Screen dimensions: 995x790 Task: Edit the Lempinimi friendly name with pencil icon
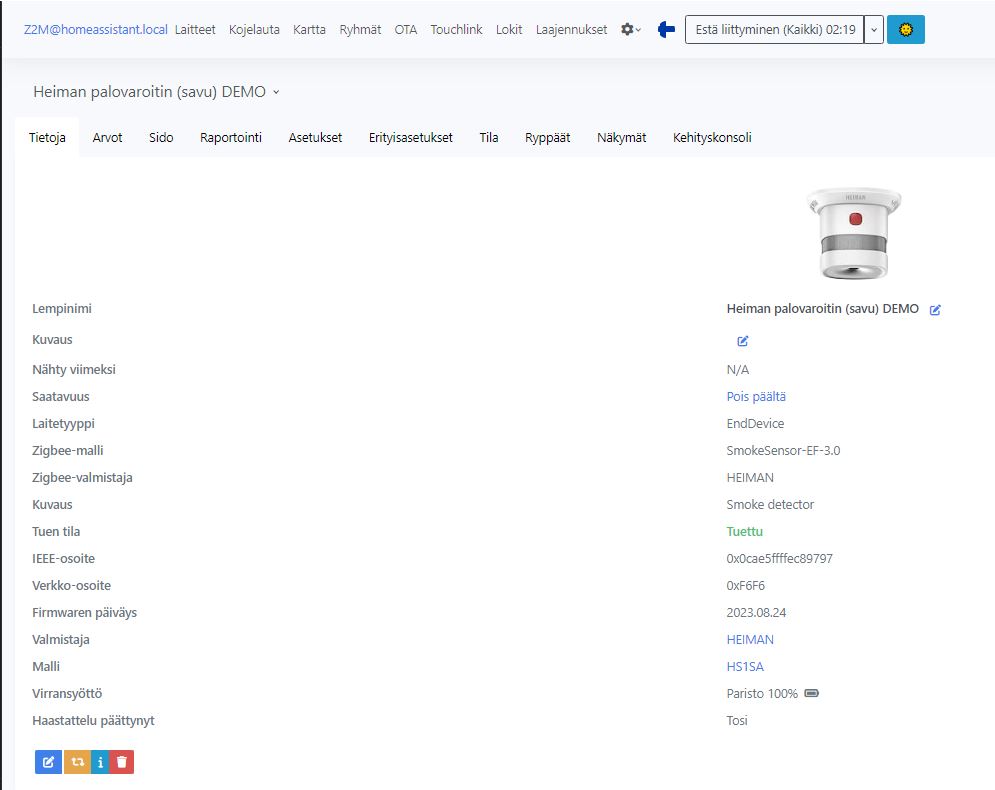click(935, 310)
